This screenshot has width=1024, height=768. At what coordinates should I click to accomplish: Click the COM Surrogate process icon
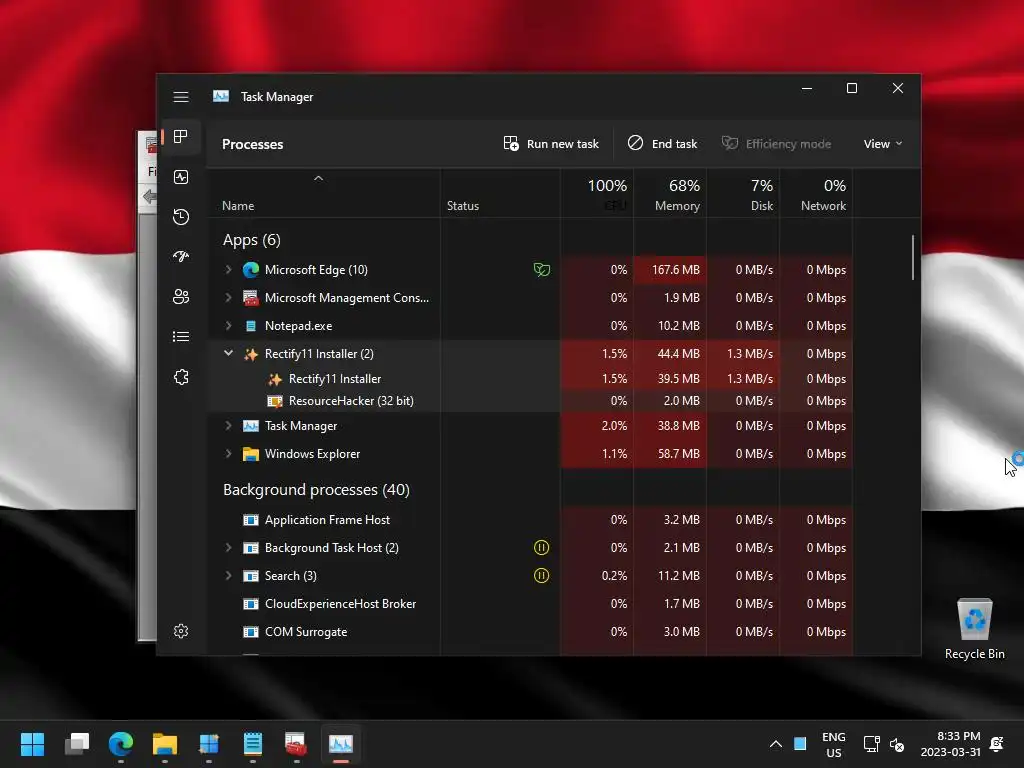point(251,632)
